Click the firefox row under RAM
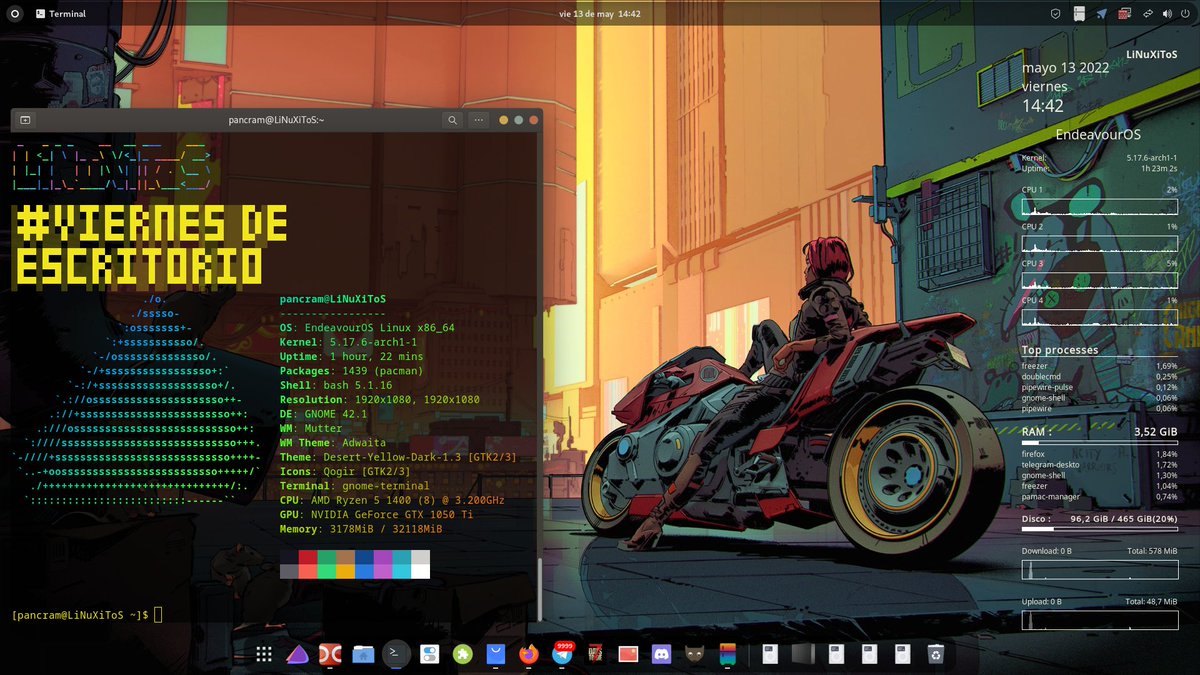The height and width of the screenshot is (675, 1200). [1099, 455]
